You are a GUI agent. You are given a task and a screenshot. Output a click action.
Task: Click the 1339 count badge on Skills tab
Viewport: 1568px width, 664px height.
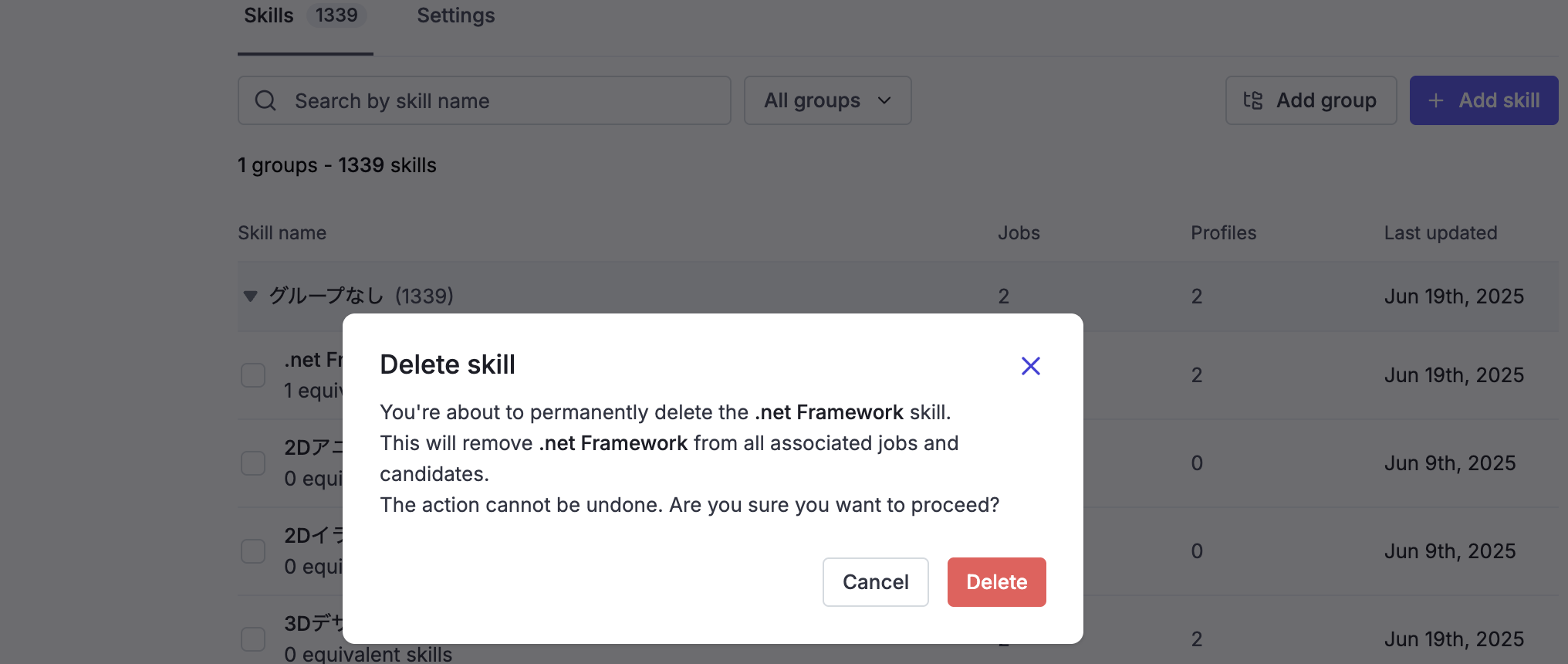point(336,15)
